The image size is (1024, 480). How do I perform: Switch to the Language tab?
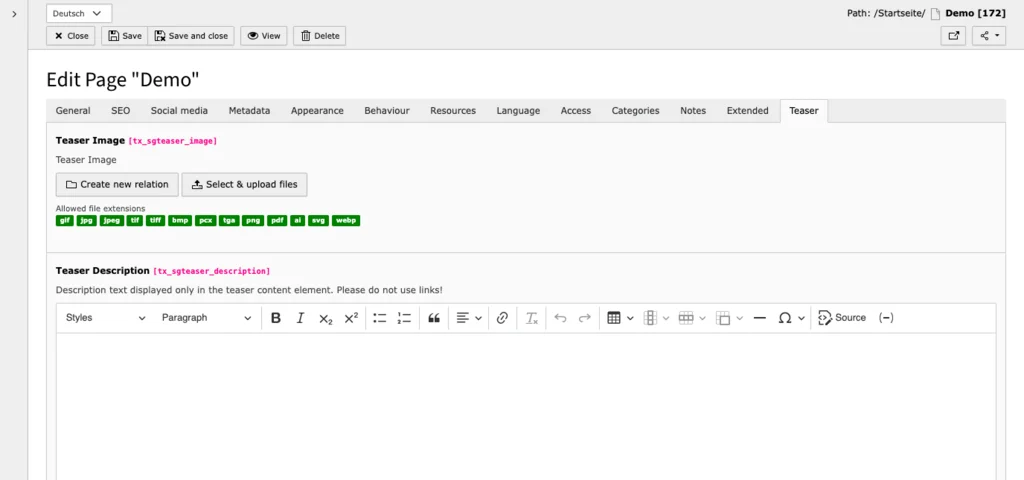click(x=518, y=111)
